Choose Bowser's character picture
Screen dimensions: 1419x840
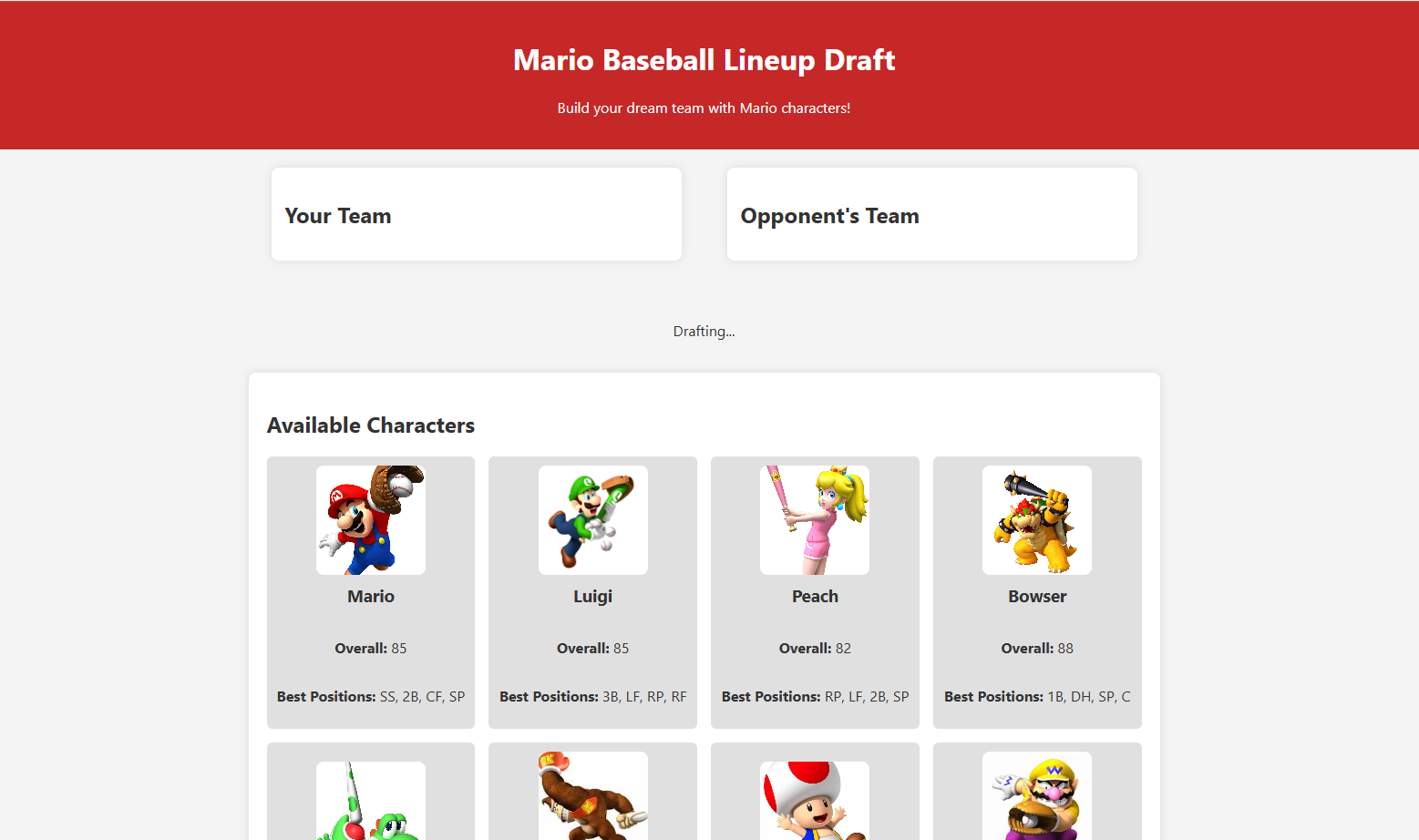coord(1037,520)
